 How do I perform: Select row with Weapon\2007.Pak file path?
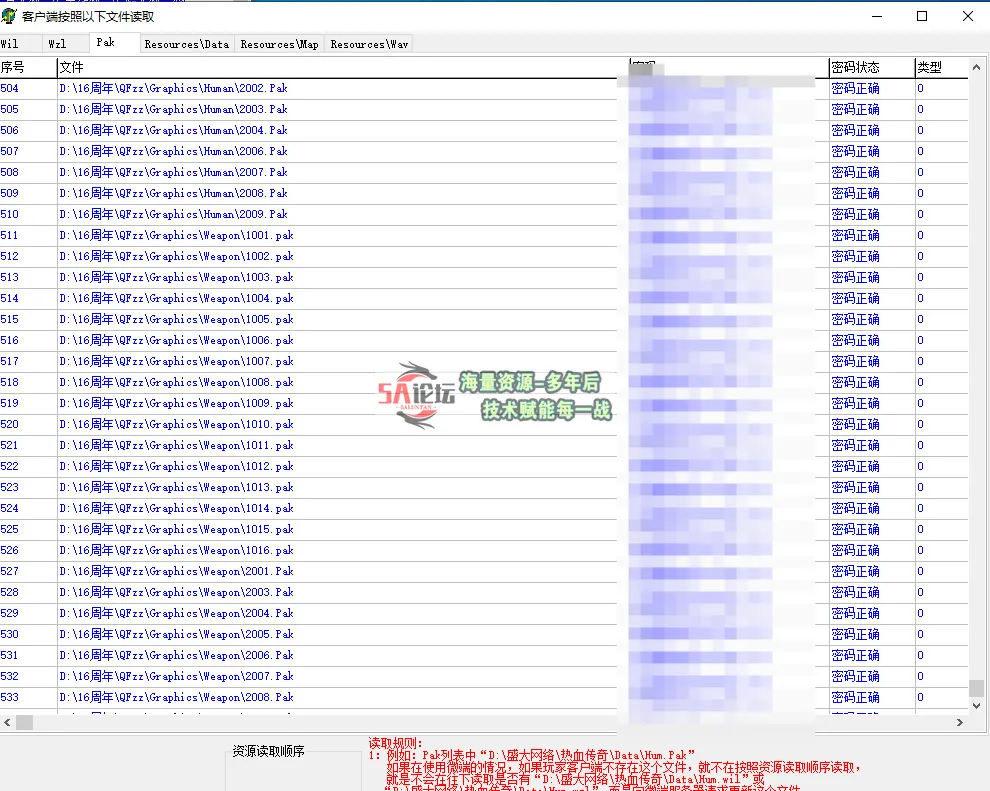pyautogui.click(x=484, y=676)
